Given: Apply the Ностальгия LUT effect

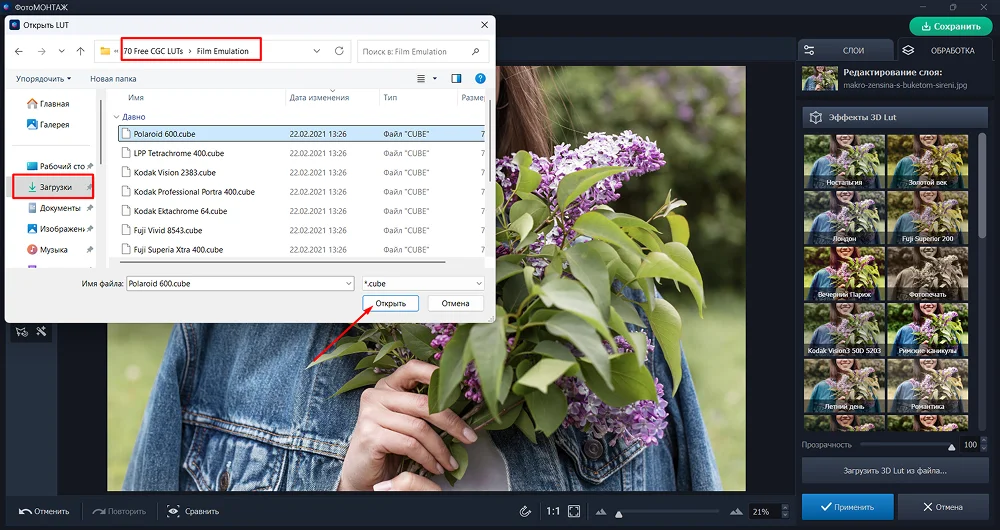Looking at the screenshot, I should [844, 161].
